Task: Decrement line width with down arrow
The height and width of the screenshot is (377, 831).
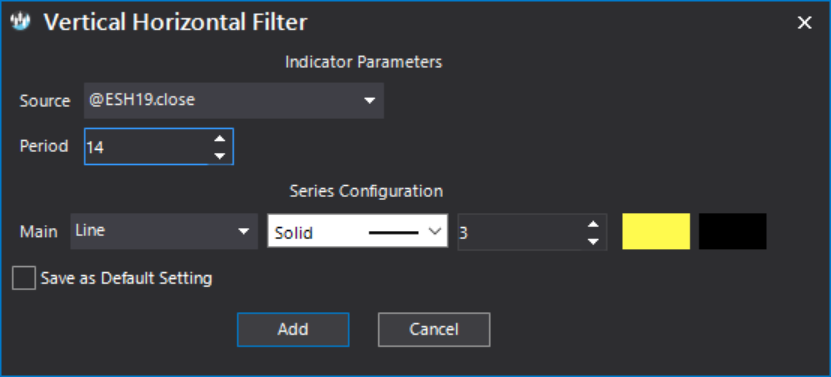Action: pyautogui.click(x=593, y=241)
